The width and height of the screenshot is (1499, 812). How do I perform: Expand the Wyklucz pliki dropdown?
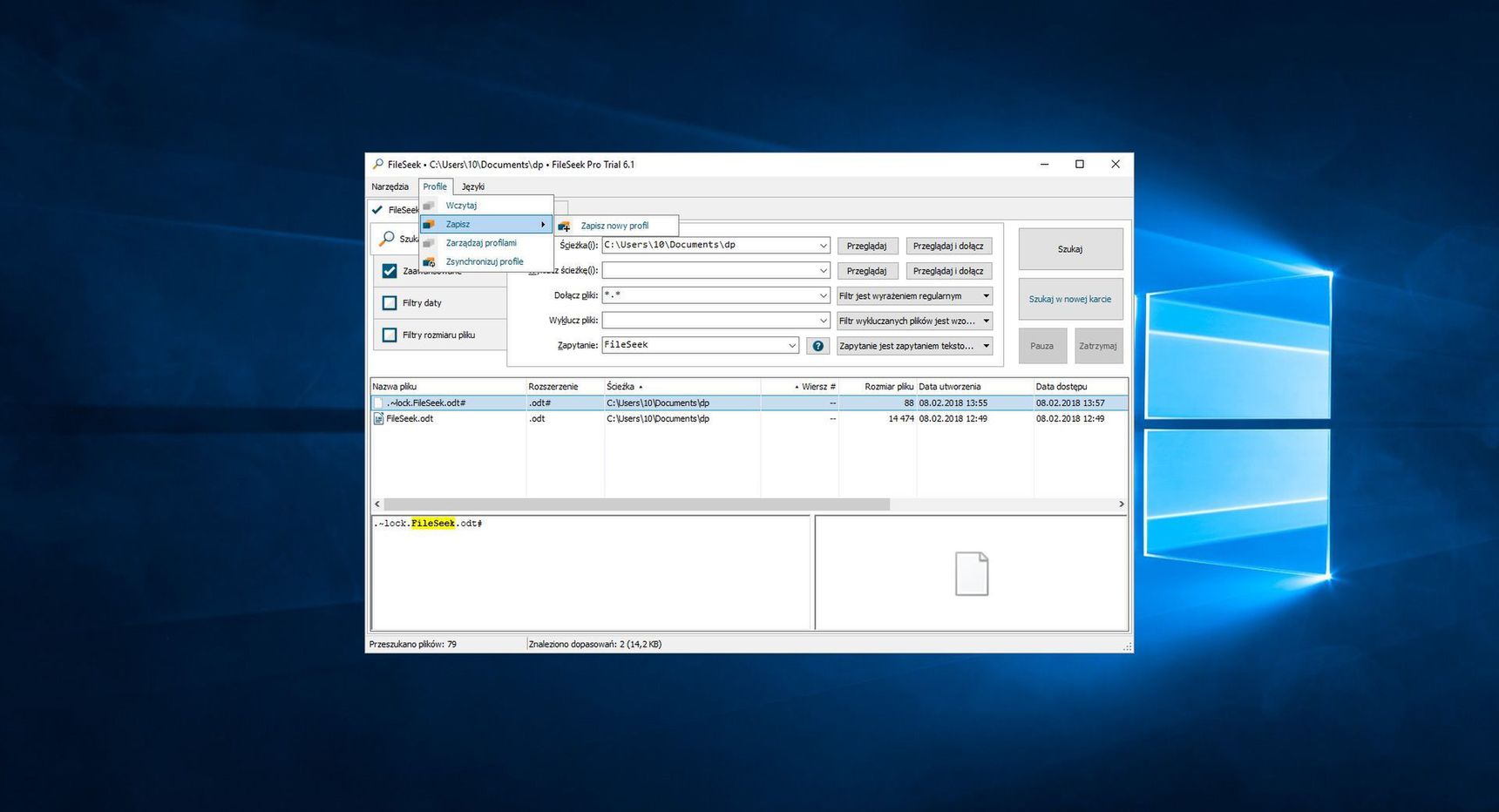coord(823,321)
